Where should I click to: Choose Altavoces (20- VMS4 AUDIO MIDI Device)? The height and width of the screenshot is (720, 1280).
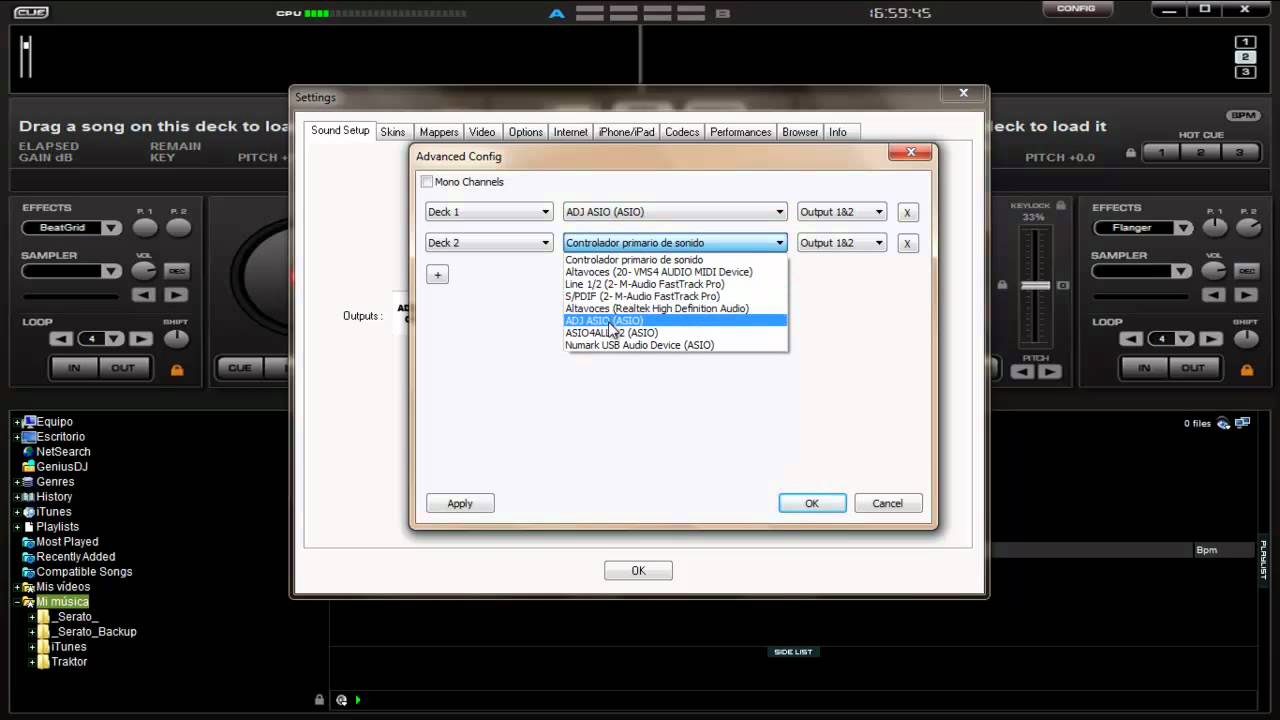675,272
